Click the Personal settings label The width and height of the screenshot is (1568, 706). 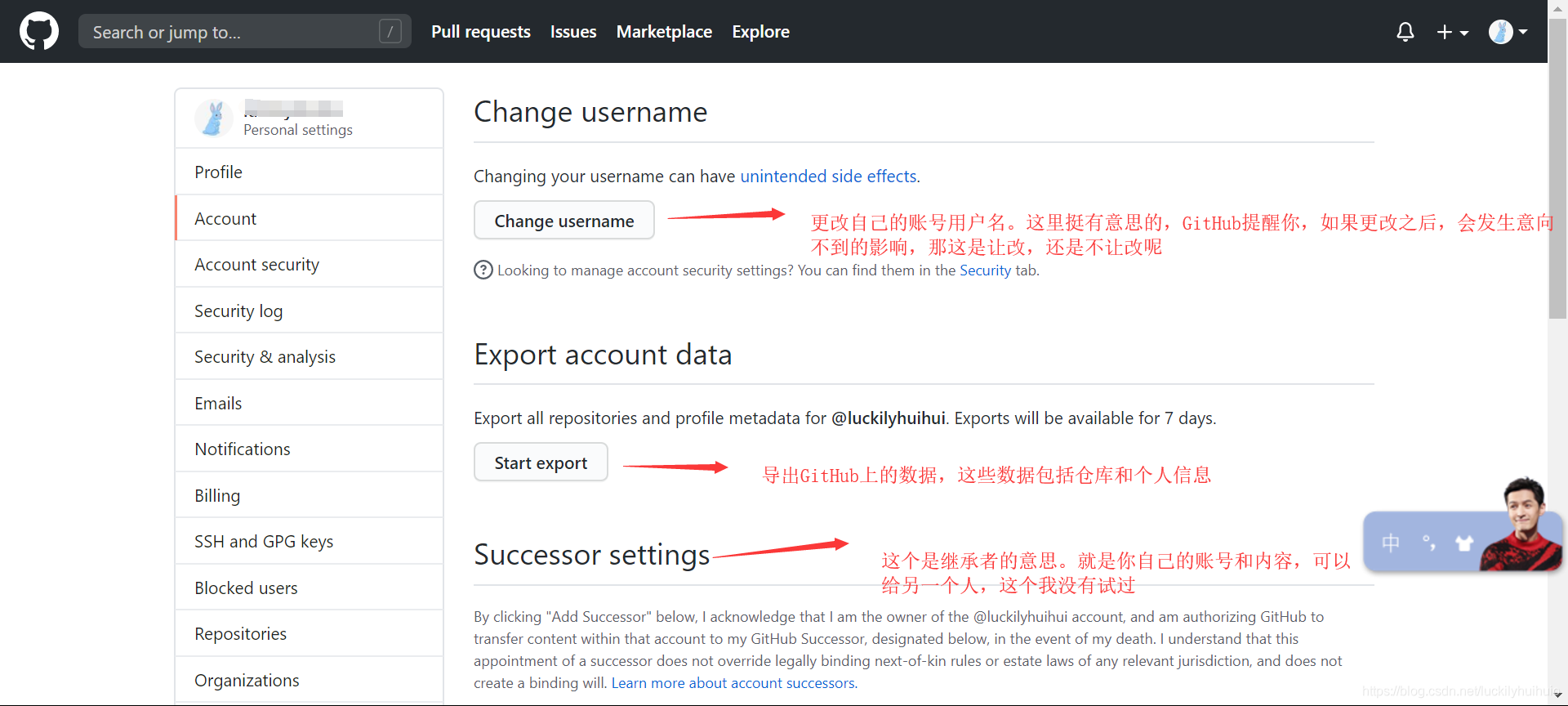coord(298,130)
